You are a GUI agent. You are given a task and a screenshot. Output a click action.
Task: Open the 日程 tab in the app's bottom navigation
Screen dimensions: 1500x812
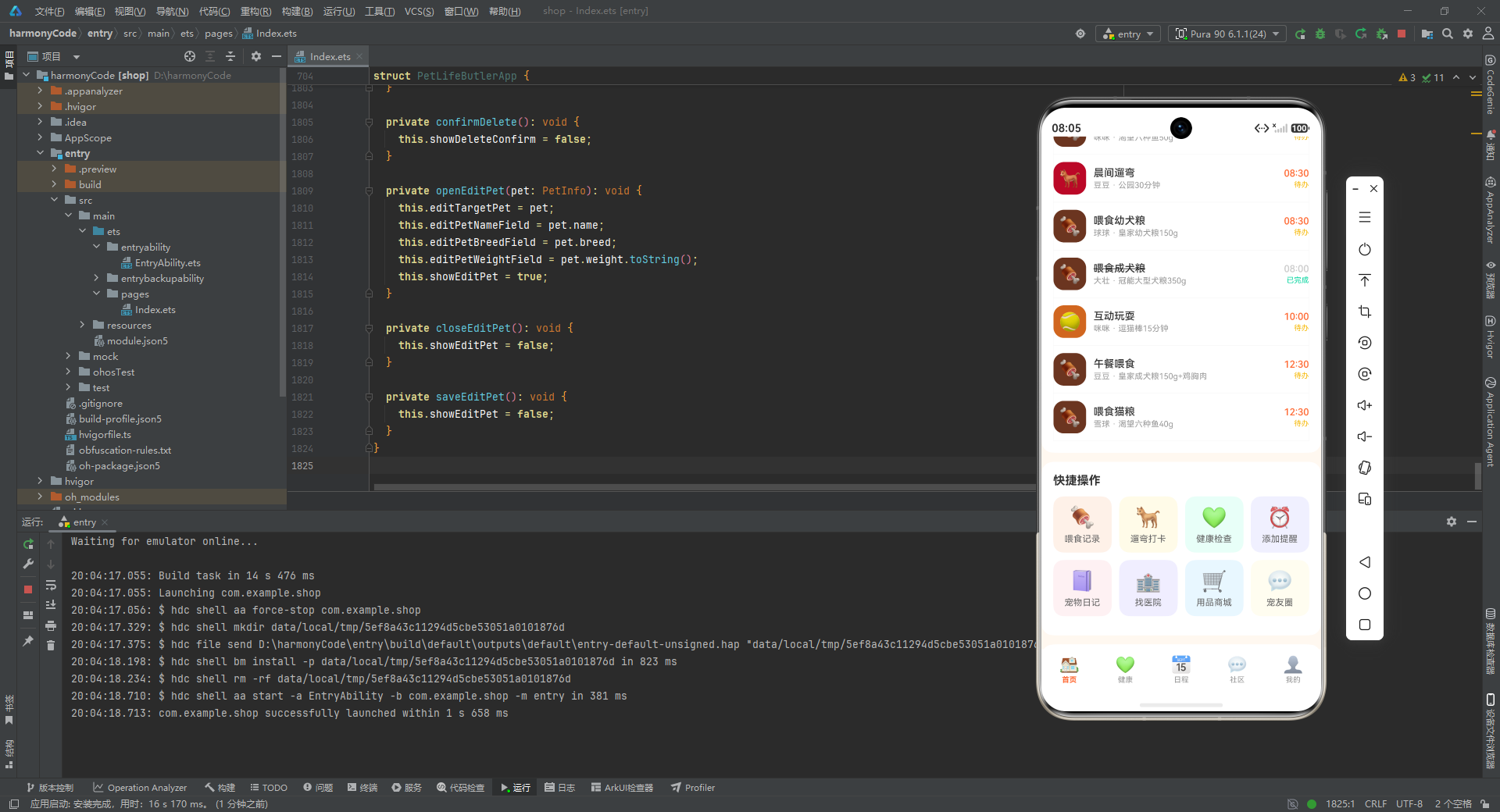pyautogui.click(x=1181, y=669)
